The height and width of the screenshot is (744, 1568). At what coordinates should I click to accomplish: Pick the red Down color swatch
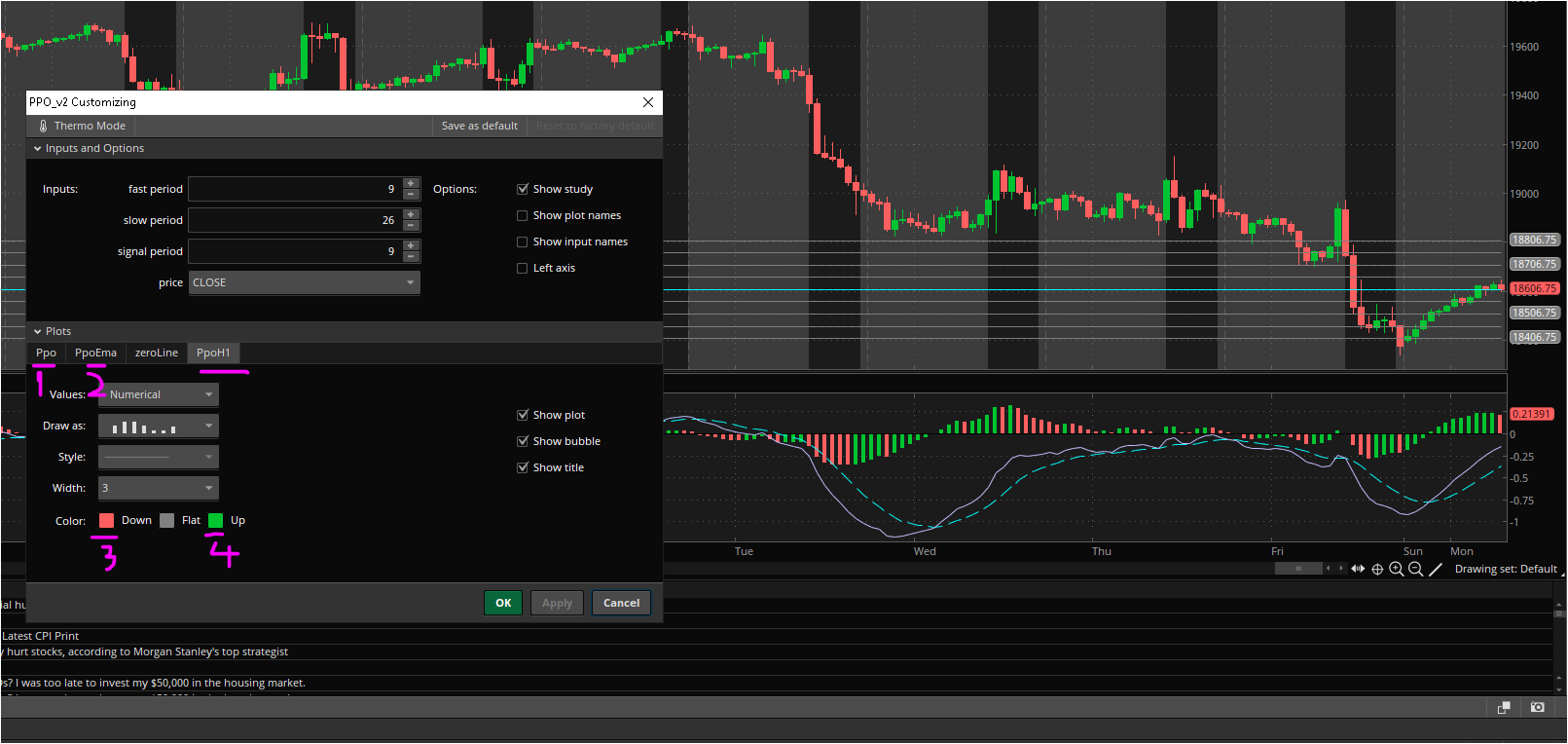tap(107, 521)
